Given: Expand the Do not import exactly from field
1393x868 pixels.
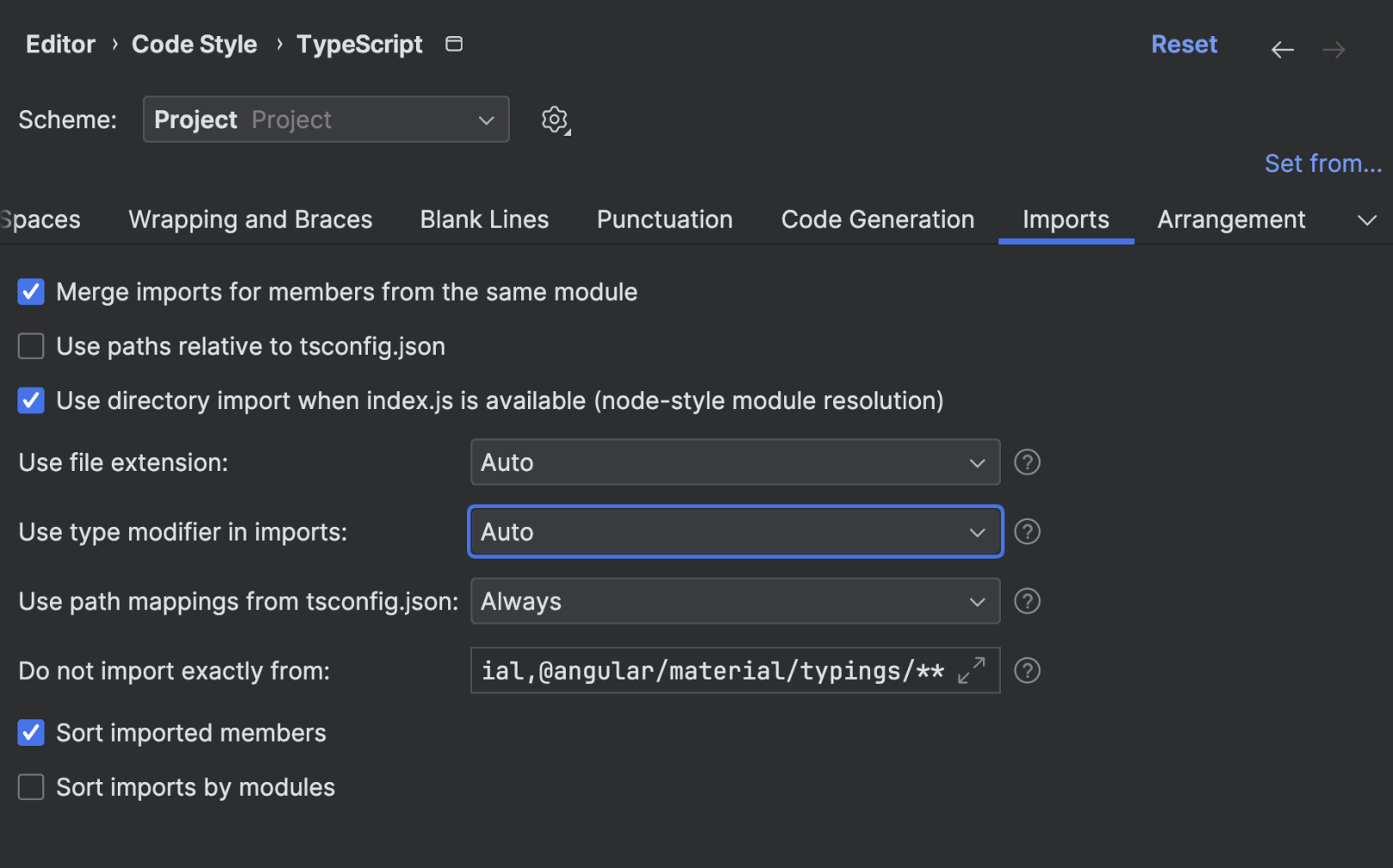Looking at the screenshot, I should pyautogui.click(x=972, y=670).
